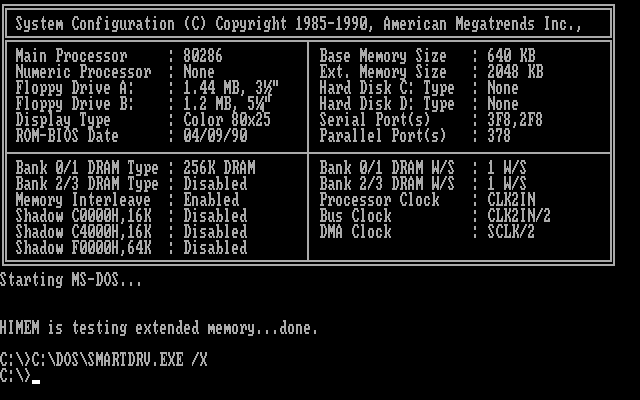
Task: Select 'Disabled' value for Shadow F0000H,64K
Action: coord(215,248)
